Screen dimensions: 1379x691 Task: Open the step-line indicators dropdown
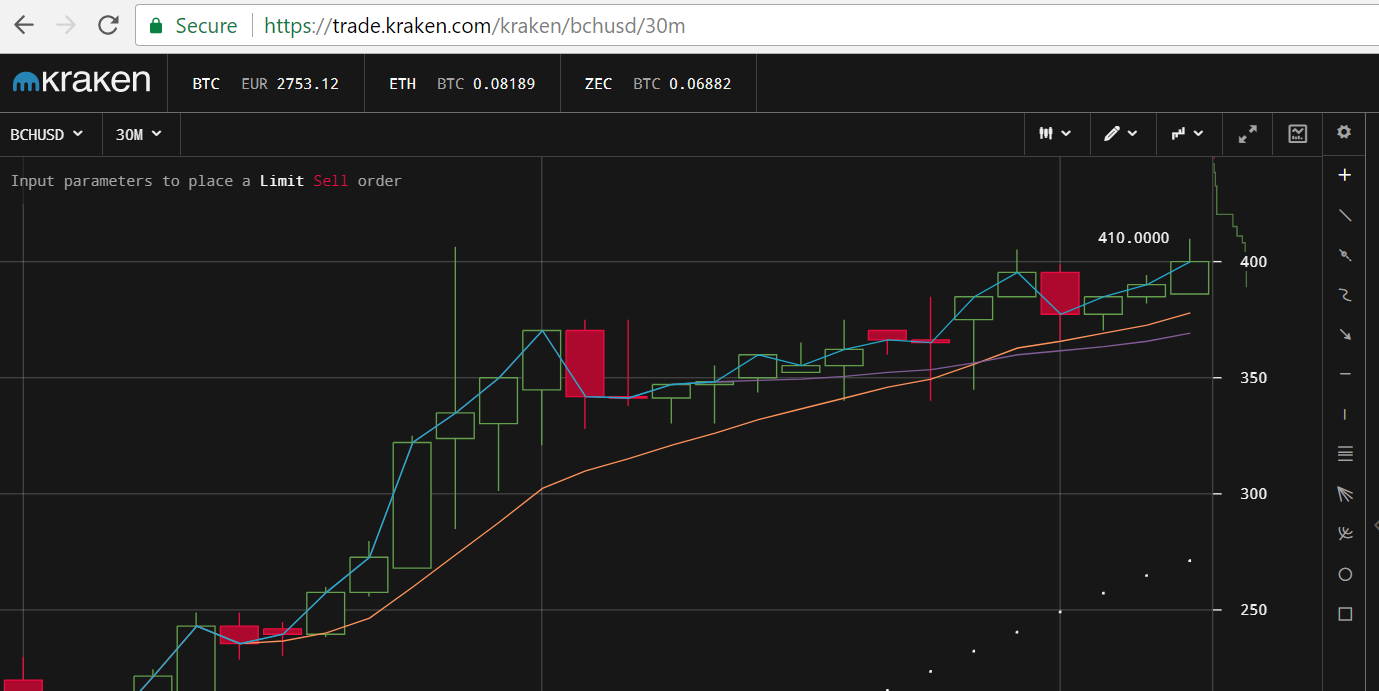click(1187, 134)
